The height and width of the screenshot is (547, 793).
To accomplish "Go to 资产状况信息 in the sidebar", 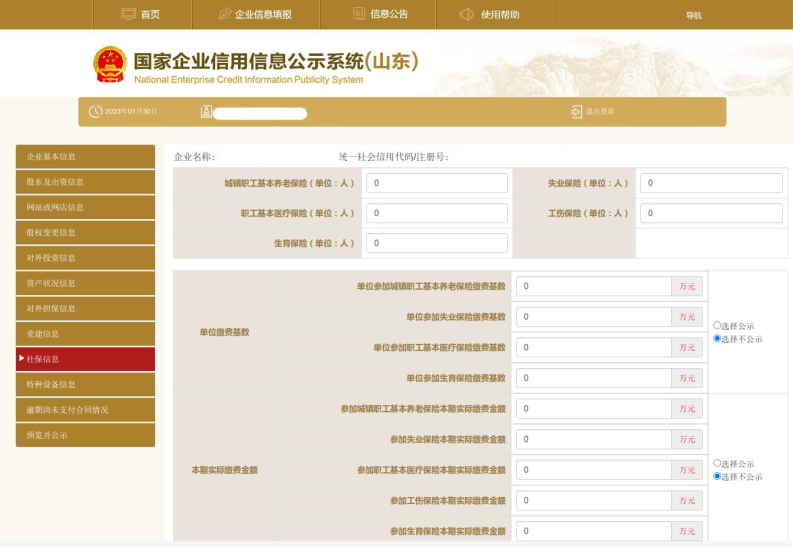I will (85, 283).
